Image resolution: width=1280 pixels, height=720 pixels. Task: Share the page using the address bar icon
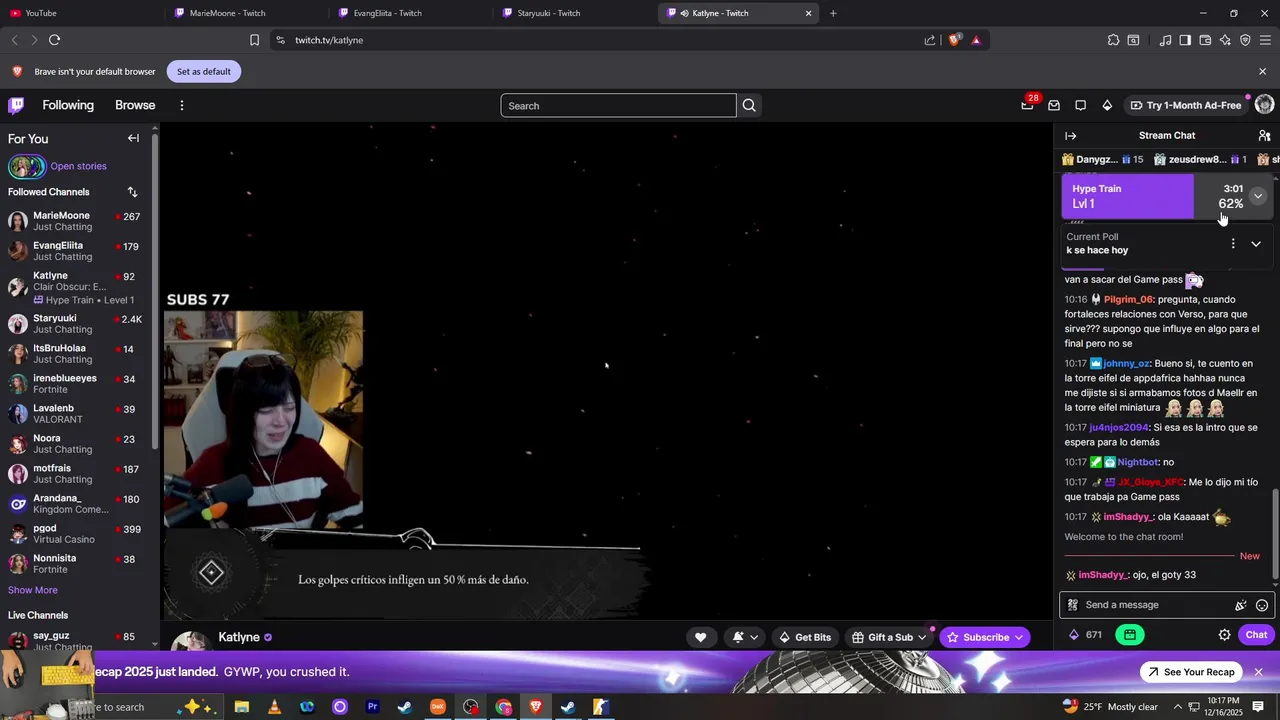click(930, 40)
